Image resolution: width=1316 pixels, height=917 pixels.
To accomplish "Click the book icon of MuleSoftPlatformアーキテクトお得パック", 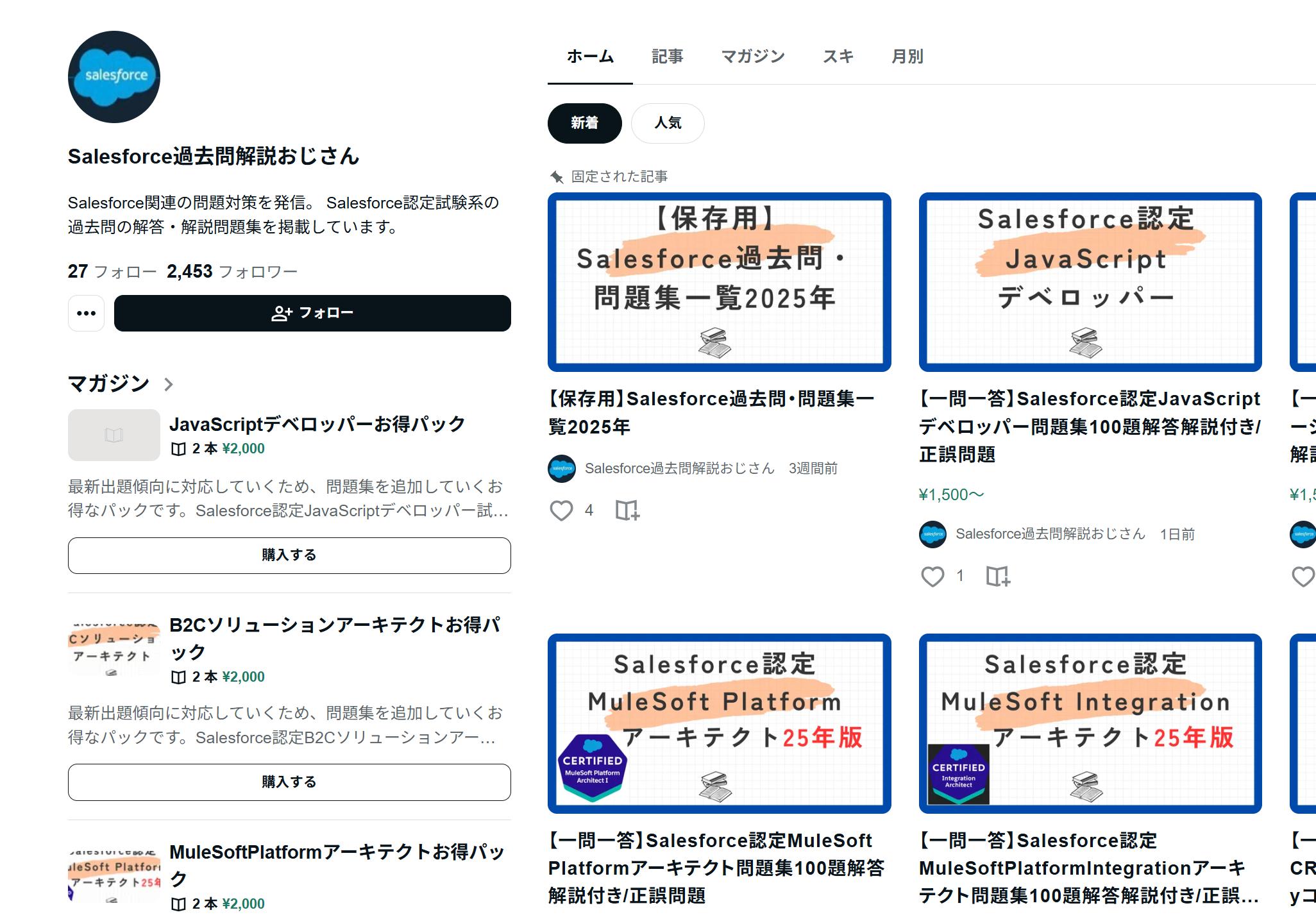I will (178, 904).
